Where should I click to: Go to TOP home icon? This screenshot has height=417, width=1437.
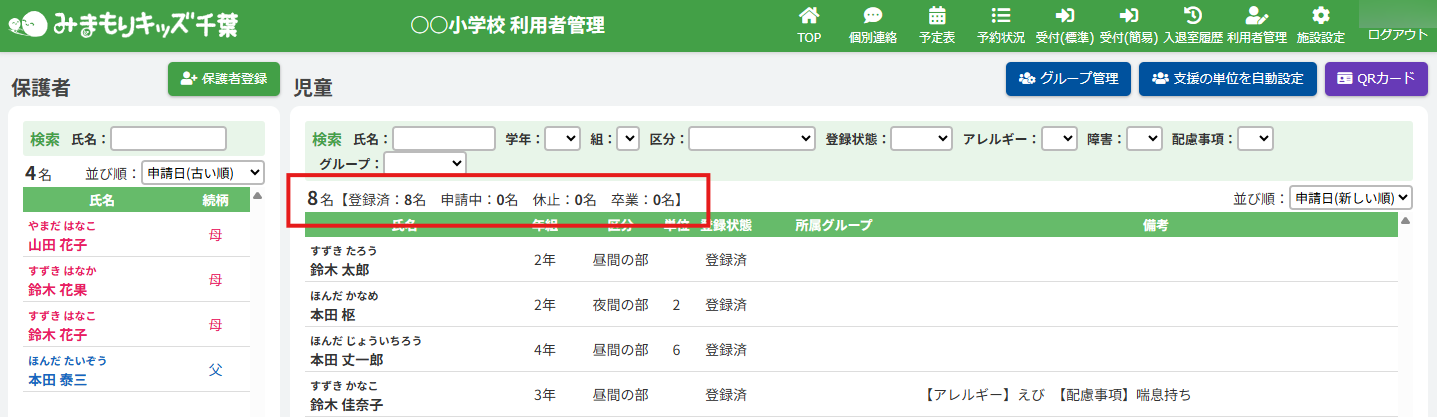809,16
